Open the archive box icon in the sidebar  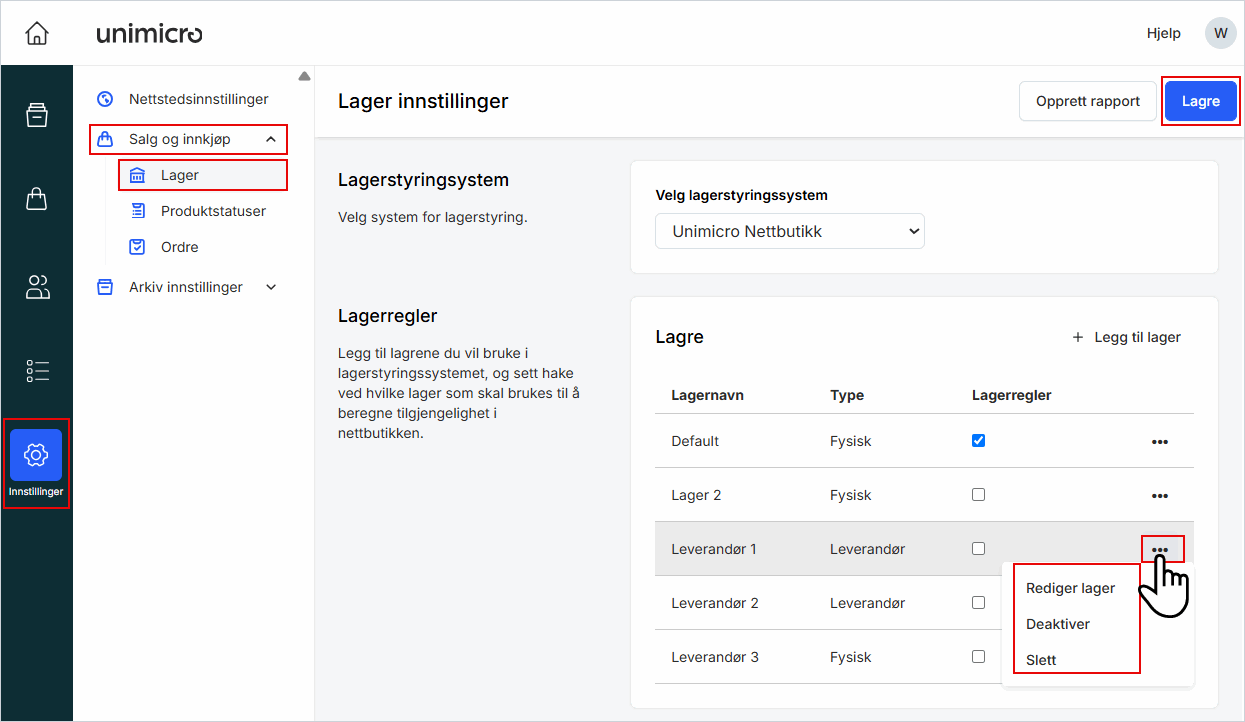(36, 115)
